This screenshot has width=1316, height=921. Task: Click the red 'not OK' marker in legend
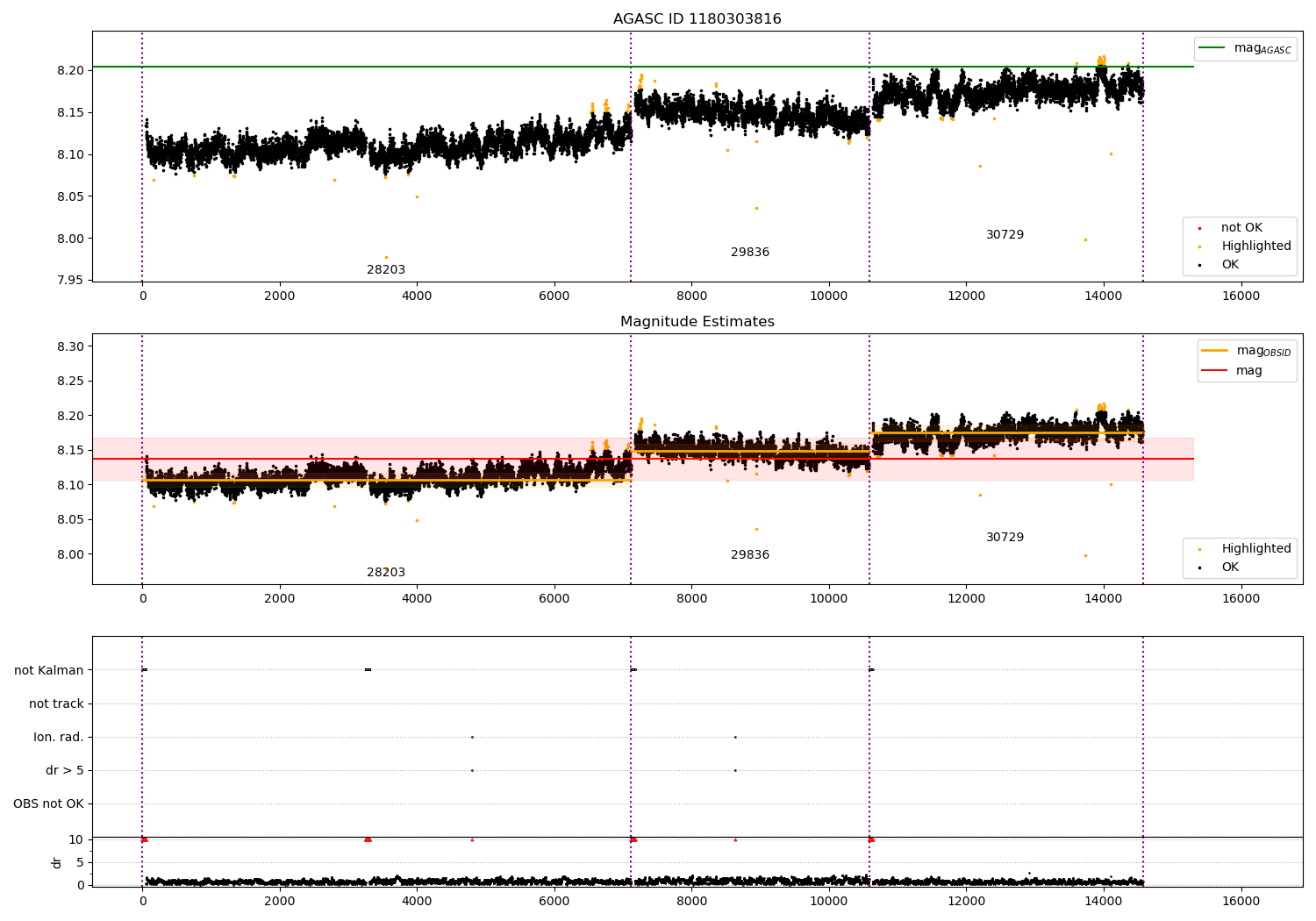coord(1199,228)
